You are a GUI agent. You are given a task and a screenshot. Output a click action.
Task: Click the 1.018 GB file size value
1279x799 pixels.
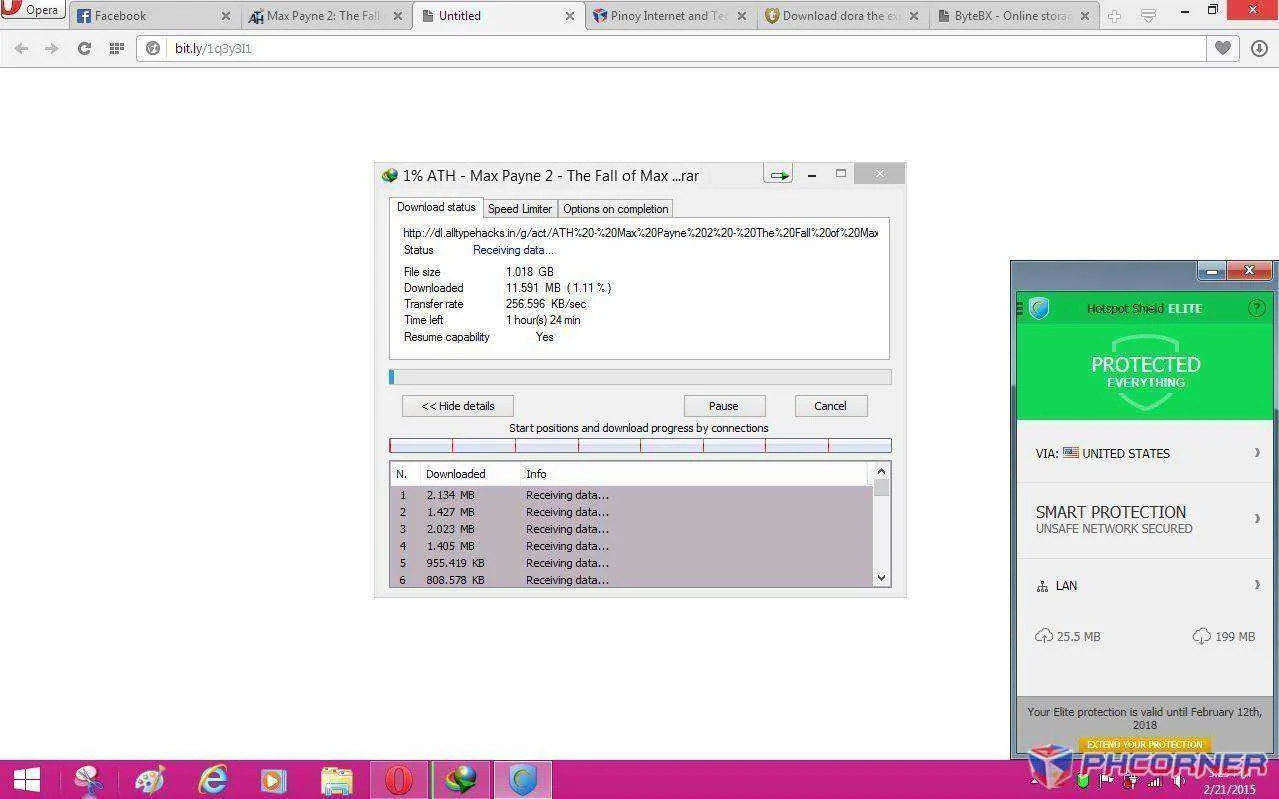[x=529, y=272]
